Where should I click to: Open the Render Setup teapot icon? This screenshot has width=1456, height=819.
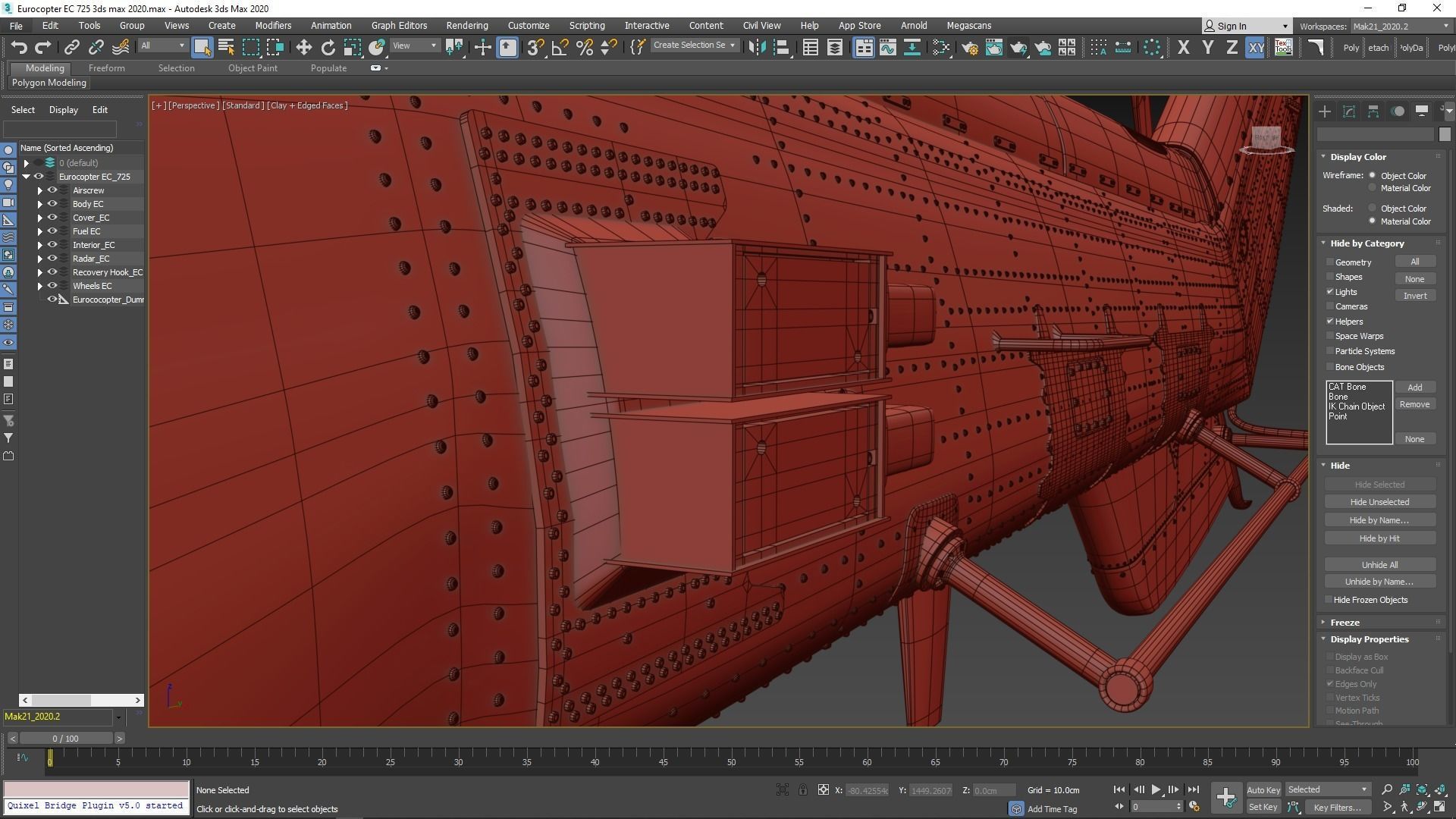click(969, 47)
